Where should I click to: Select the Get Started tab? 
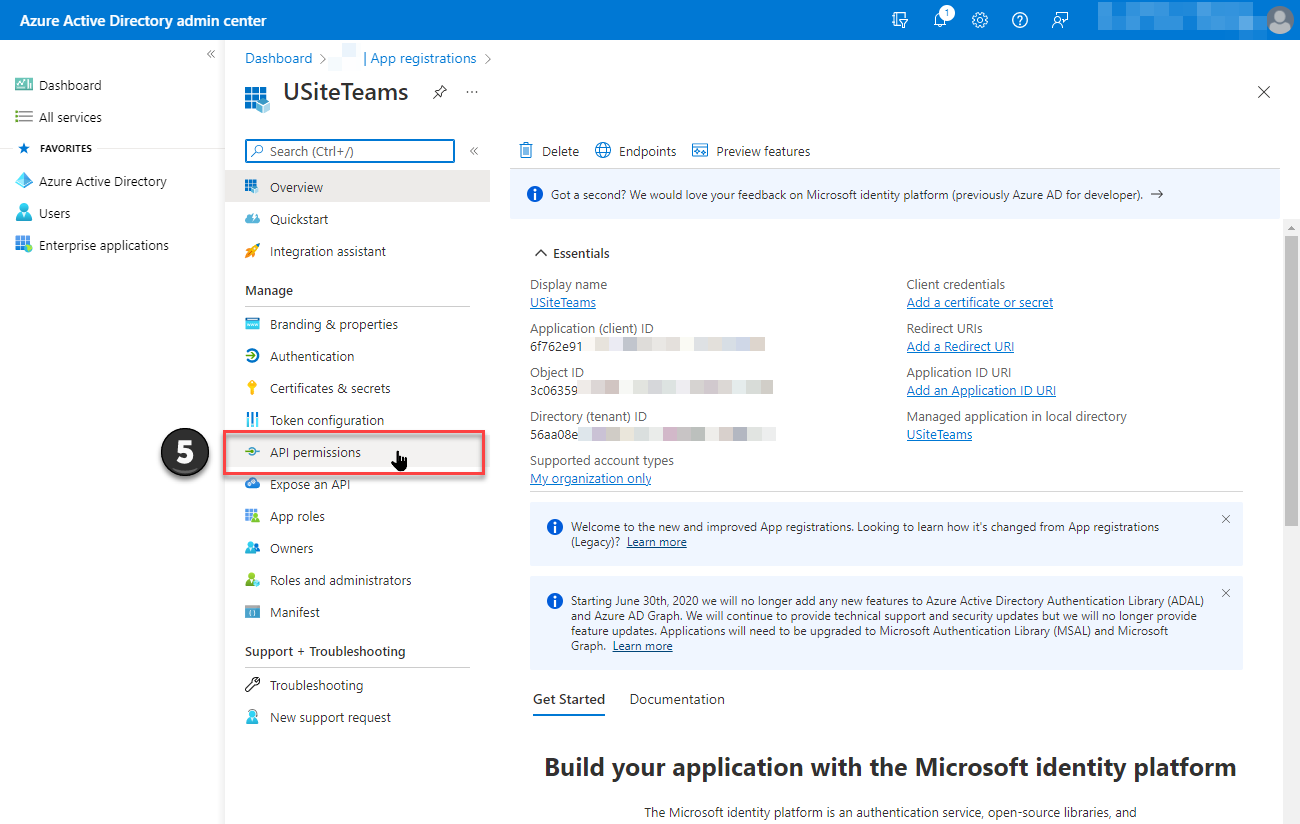569,699
